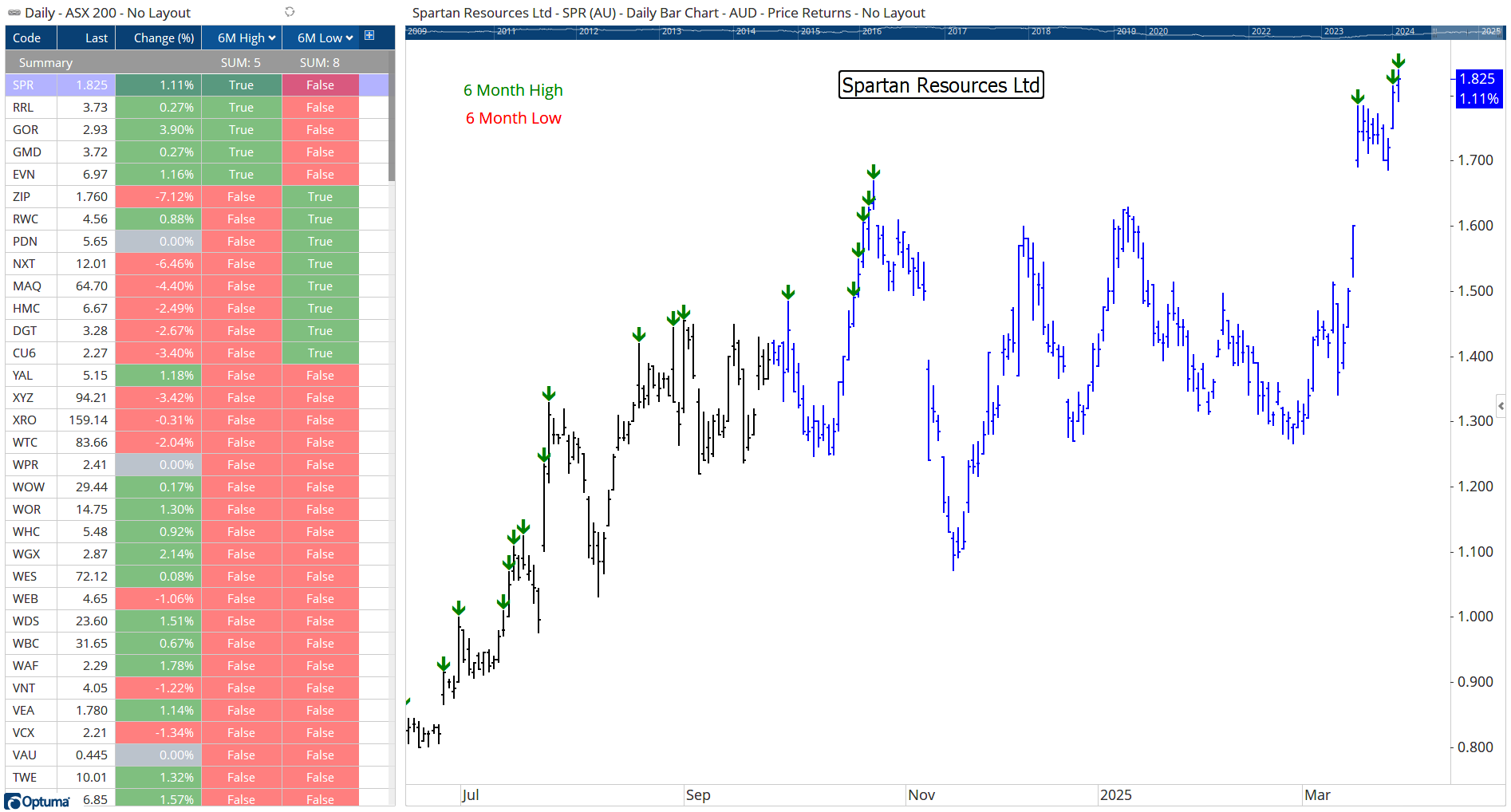
Task: Jump to 2016 on the overview timeline
Action: pyautogui.click(x=871, y=32)
